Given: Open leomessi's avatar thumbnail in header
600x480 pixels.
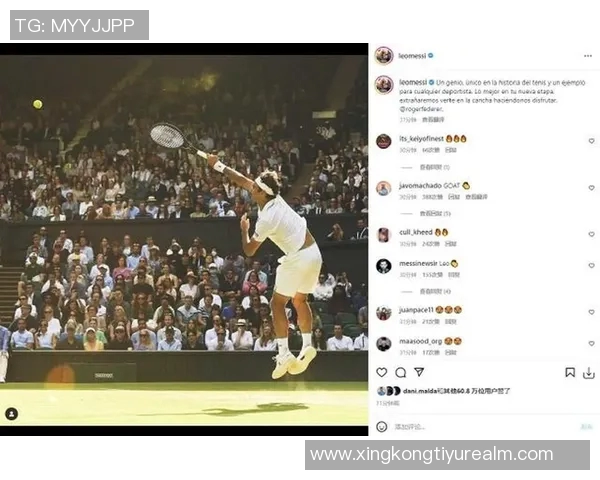Looking at the screenshot, I should [x=384, y=56].
